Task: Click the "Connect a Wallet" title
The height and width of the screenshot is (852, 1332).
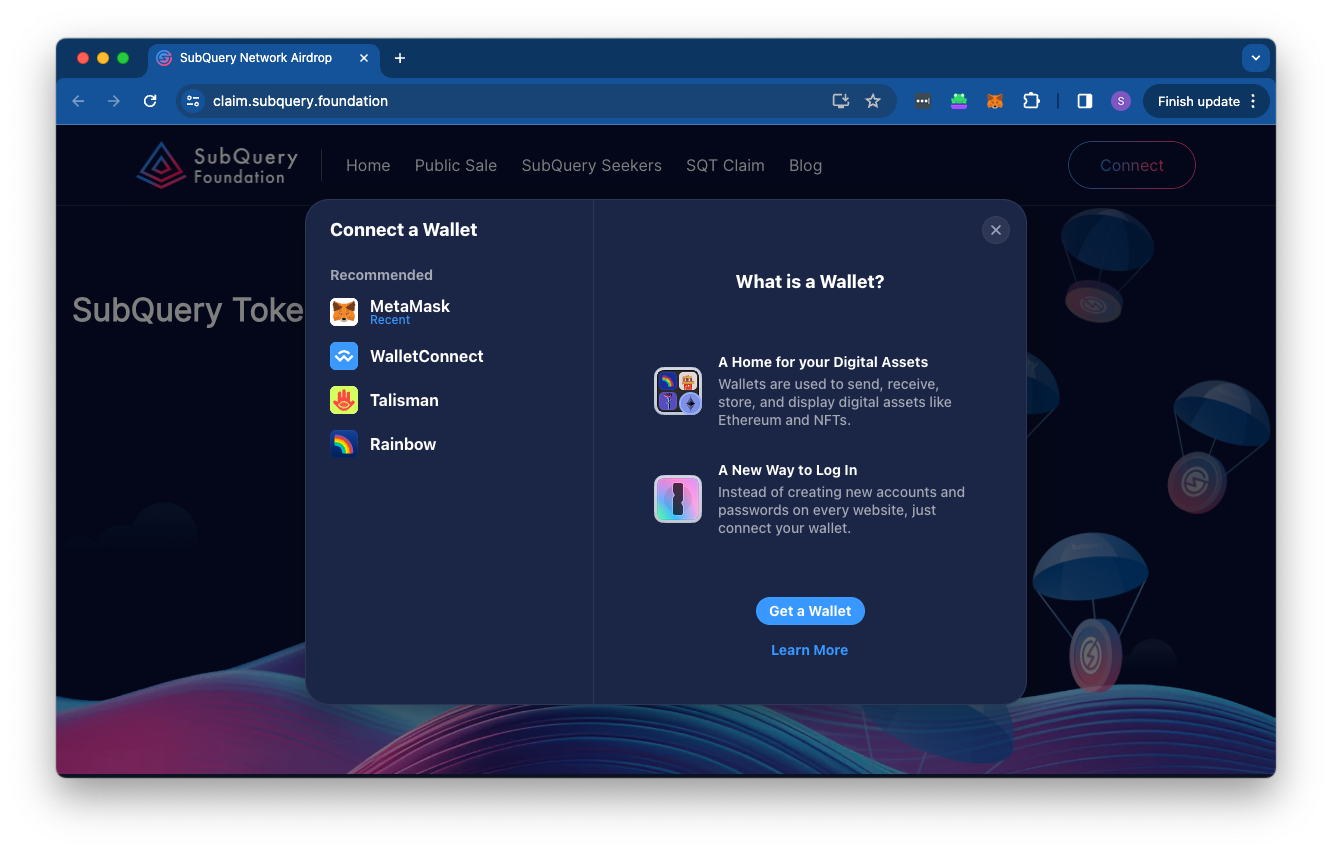Action: pos(404,230)
